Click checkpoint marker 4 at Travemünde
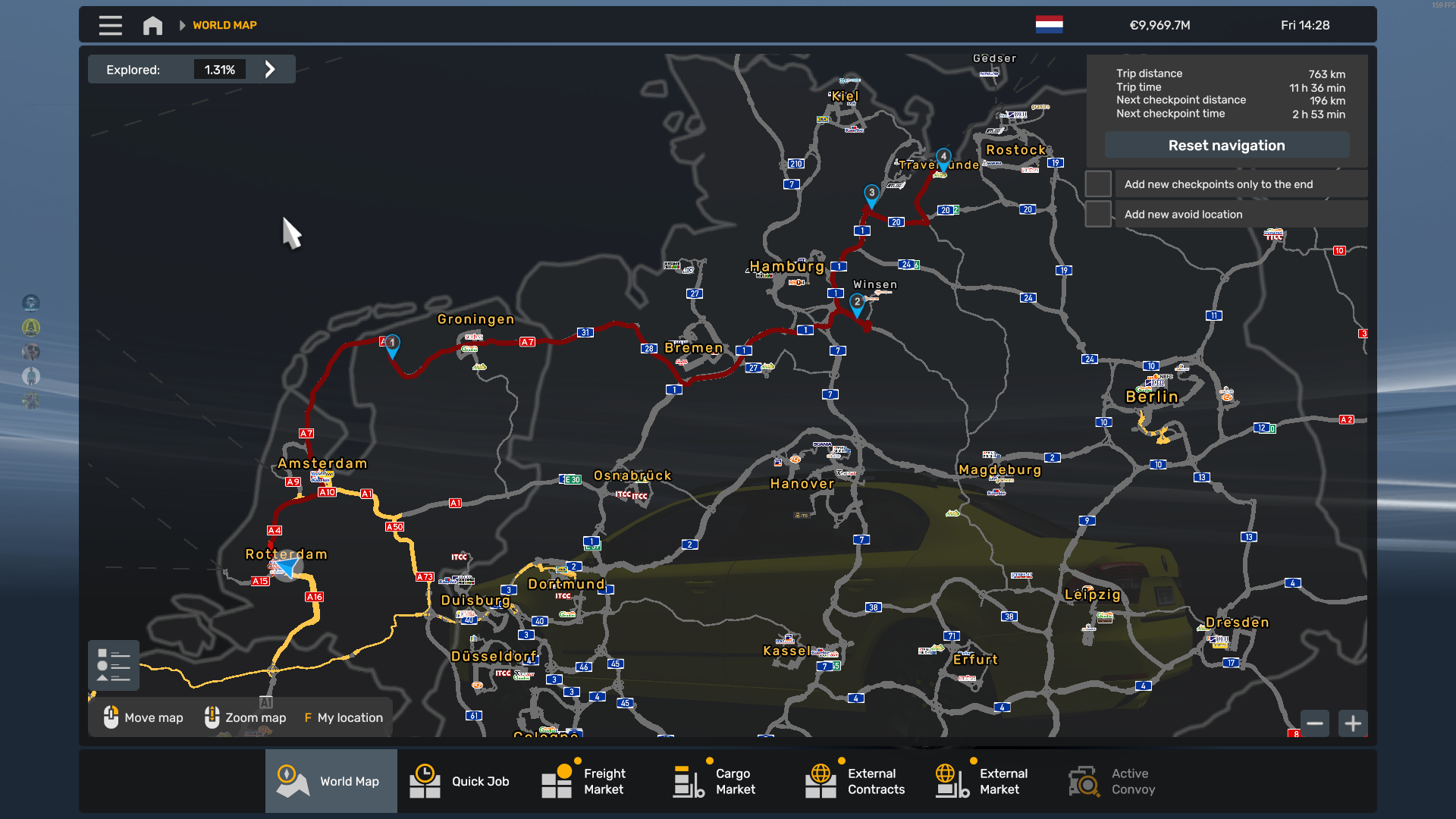Screen dimensions: 1456x819 tap(943, 159)
